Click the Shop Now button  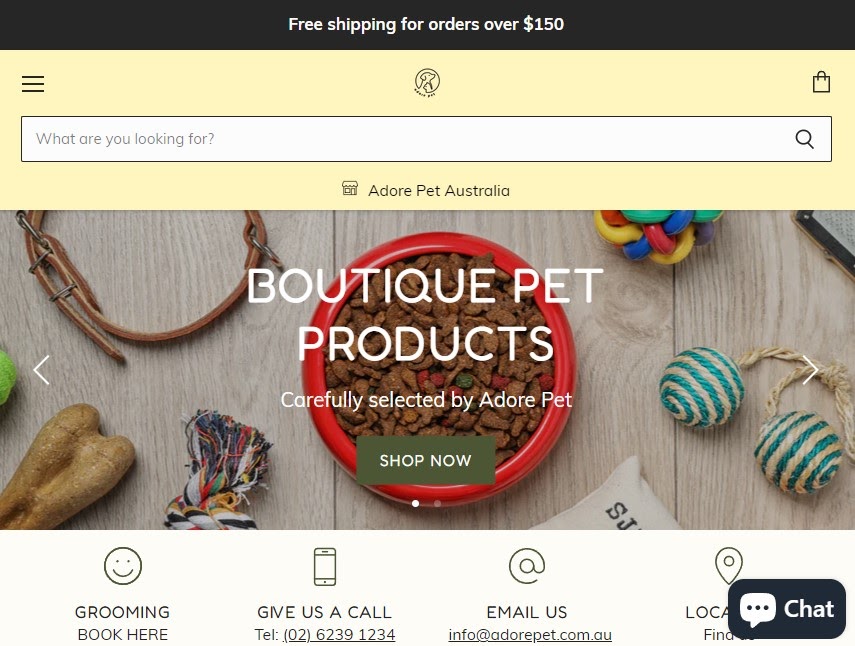click(x=426, y=460)
